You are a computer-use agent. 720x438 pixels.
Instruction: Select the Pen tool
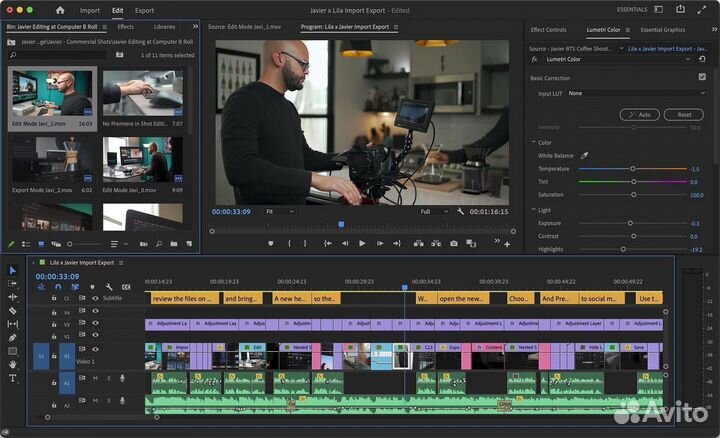(x=13, y=338)
